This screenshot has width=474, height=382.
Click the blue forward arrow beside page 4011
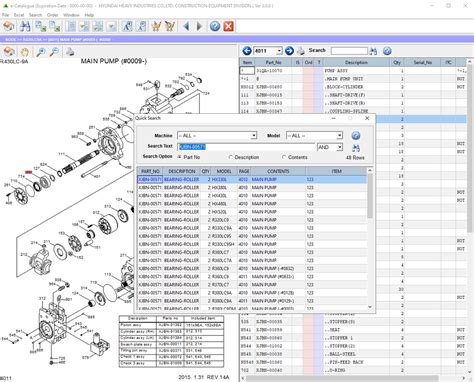(289, 51)
